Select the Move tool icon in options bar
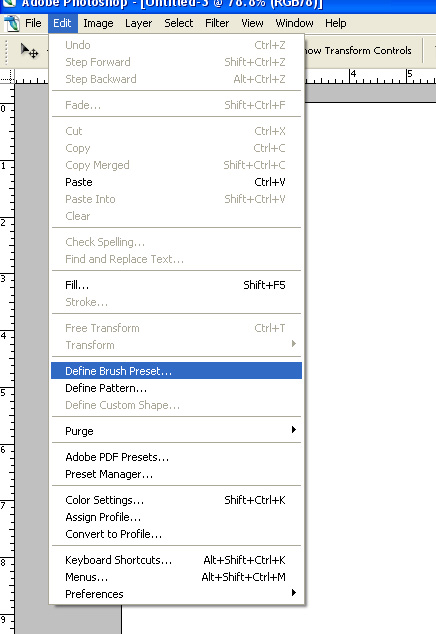 (29, 51)
